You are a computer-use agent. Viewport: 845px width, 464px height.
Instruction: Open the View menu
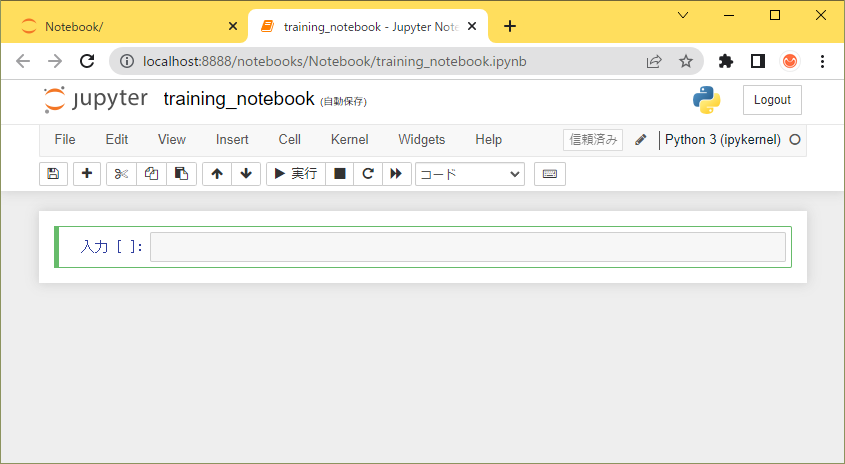(172, 140)
